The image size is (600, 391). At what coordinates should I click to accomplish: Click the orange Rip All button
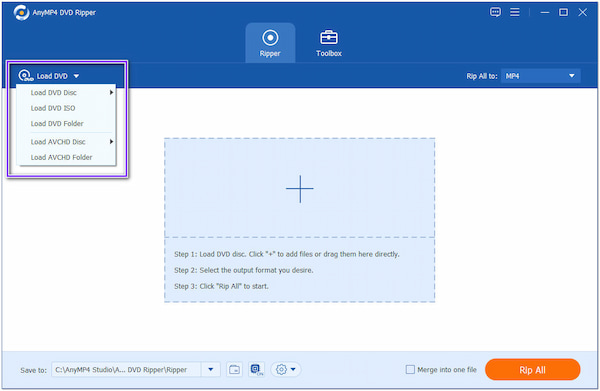(532, 370)
